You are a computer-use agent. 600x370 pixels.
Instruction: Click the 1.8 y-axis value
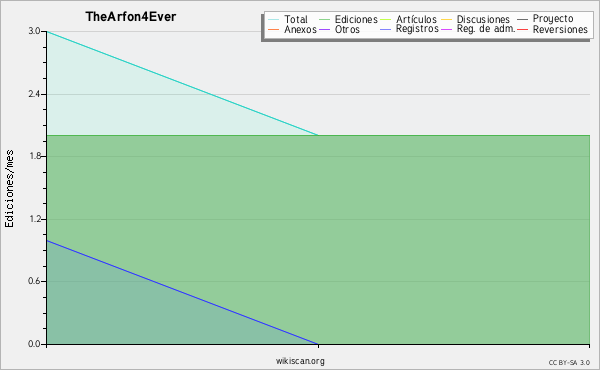point(34,156)
